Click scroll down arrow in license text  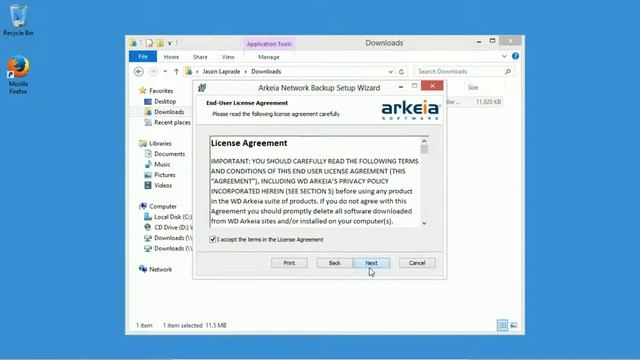[424, 223]
